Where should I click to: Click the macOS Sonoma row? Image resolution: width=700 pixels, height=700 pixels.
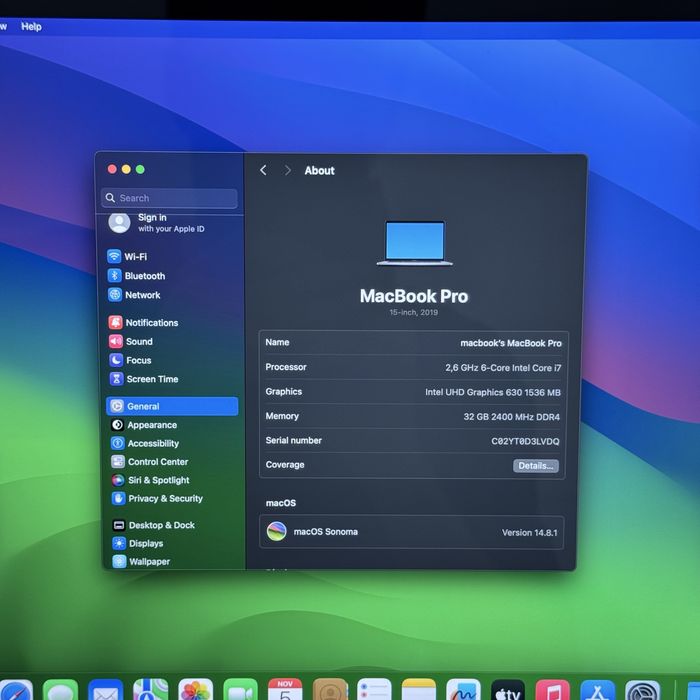(412, 532)
